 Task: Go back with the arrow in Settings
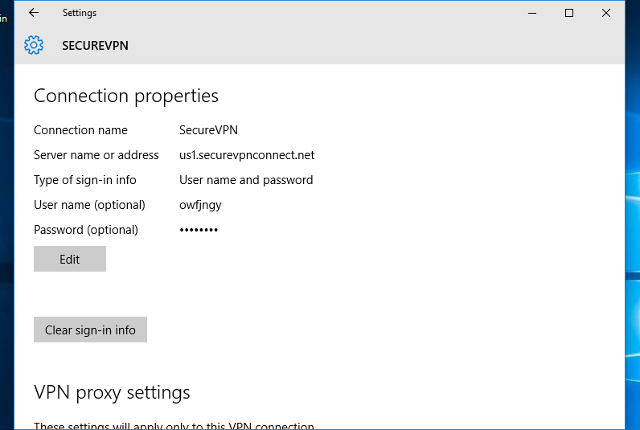coord(34,13)
